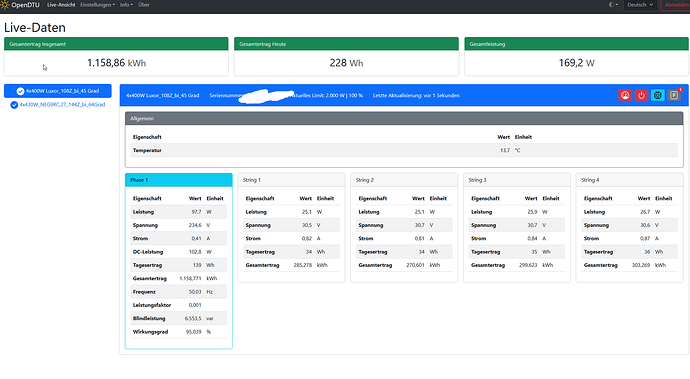Click the Frequenz row value 50,03
The width and height of the screenshot is (690, 379).
(x=195, y=292)
